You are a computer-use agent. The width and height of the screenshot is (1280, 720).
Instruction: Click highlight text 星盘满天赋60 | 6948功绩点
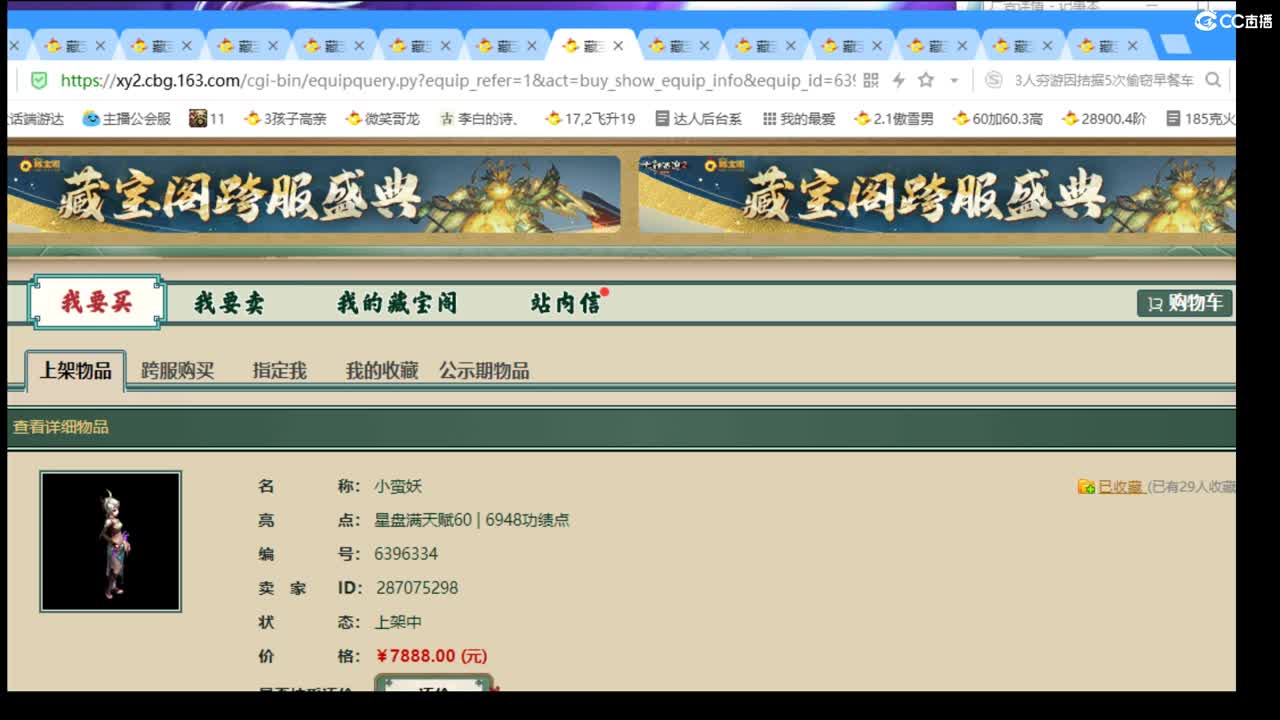(472, 520)
